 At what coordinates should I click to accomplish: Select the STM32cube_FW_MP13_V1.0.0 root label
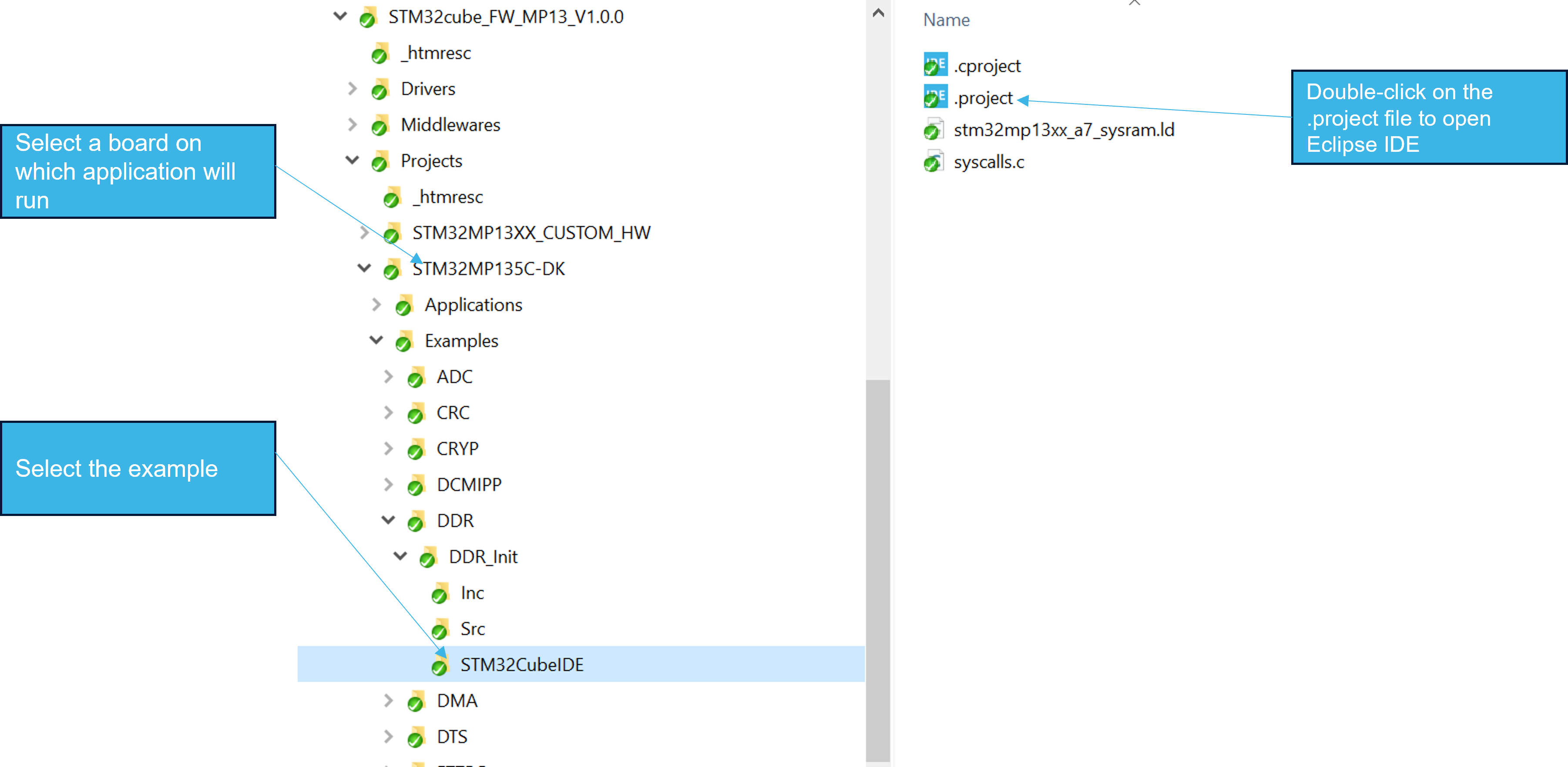[x=506, y=17]
